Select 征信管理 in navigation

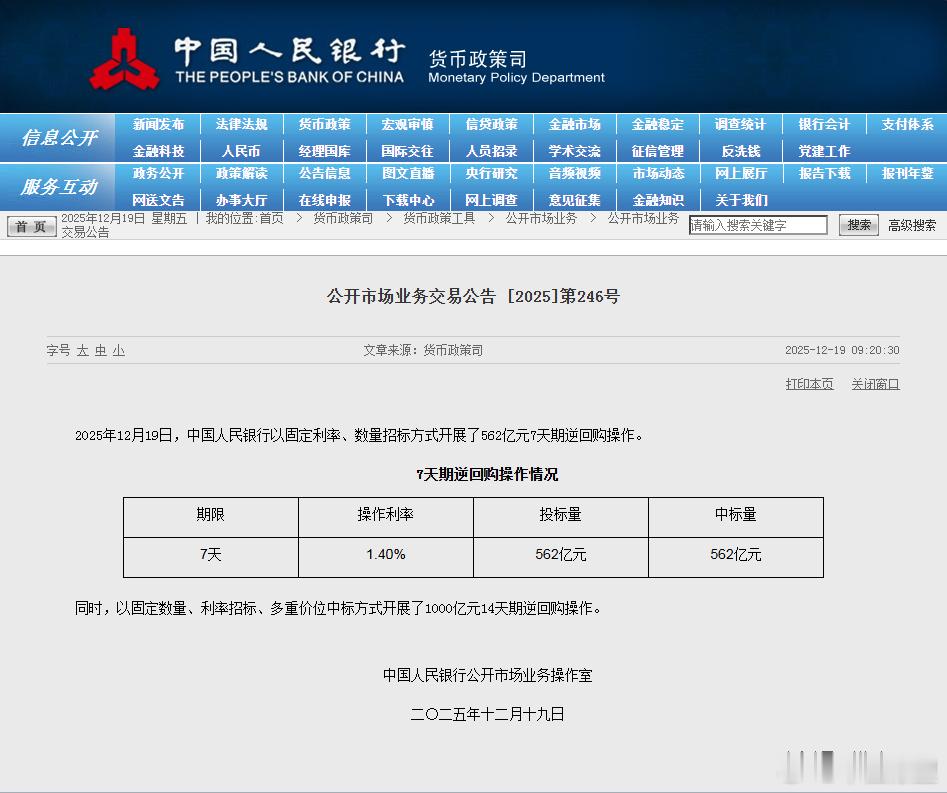tap(658, 151)
